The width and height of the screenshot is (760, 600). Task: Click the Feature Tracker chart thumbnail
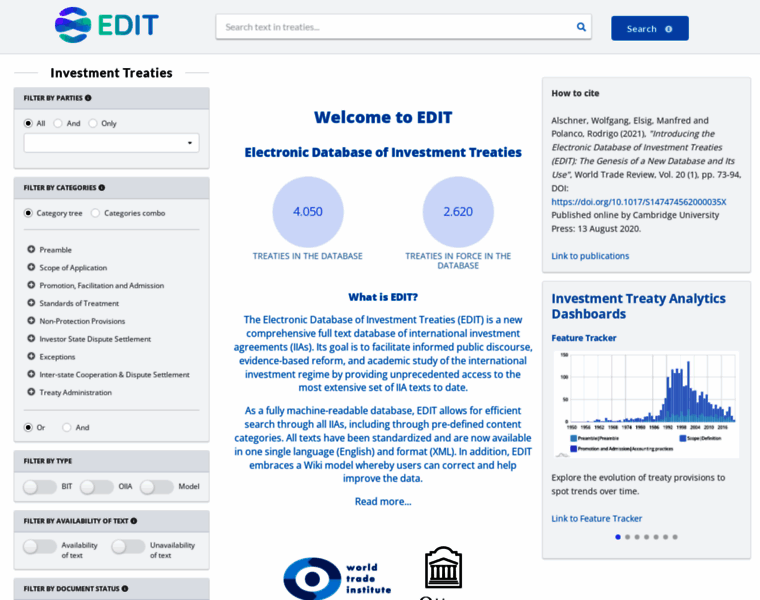[x=646, y=404]
